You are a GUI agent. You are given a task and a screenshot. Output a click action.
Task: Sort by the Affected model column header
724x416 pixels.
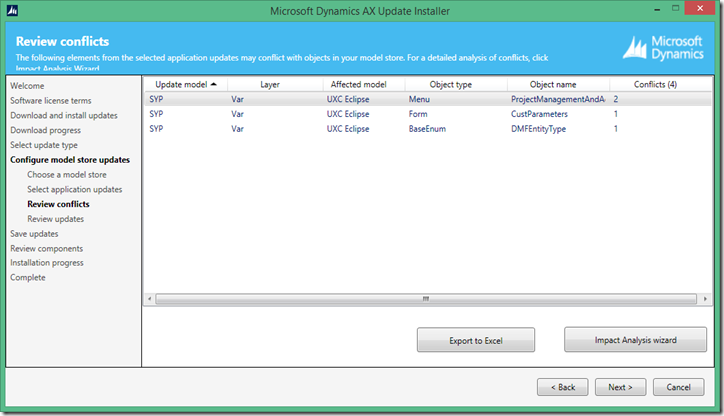[x=359, y=84]
